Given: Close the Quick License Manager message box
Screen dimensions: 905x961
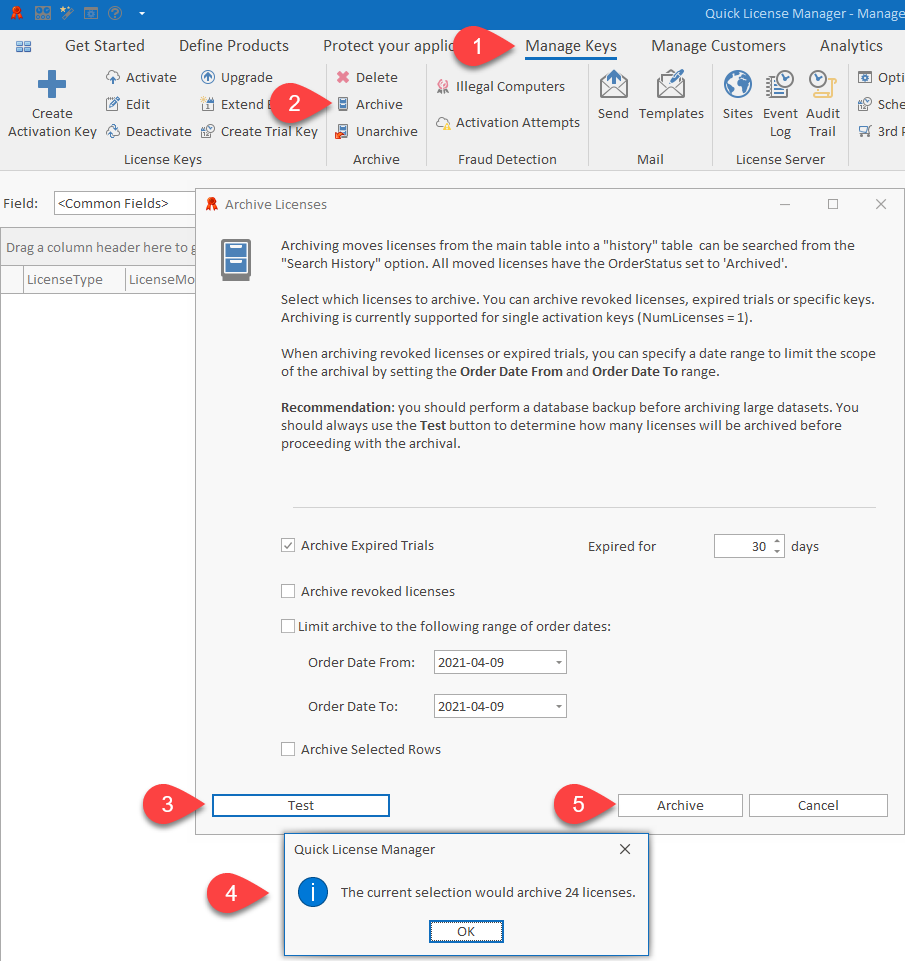Looking at the screenshot, I should (625, 849).
